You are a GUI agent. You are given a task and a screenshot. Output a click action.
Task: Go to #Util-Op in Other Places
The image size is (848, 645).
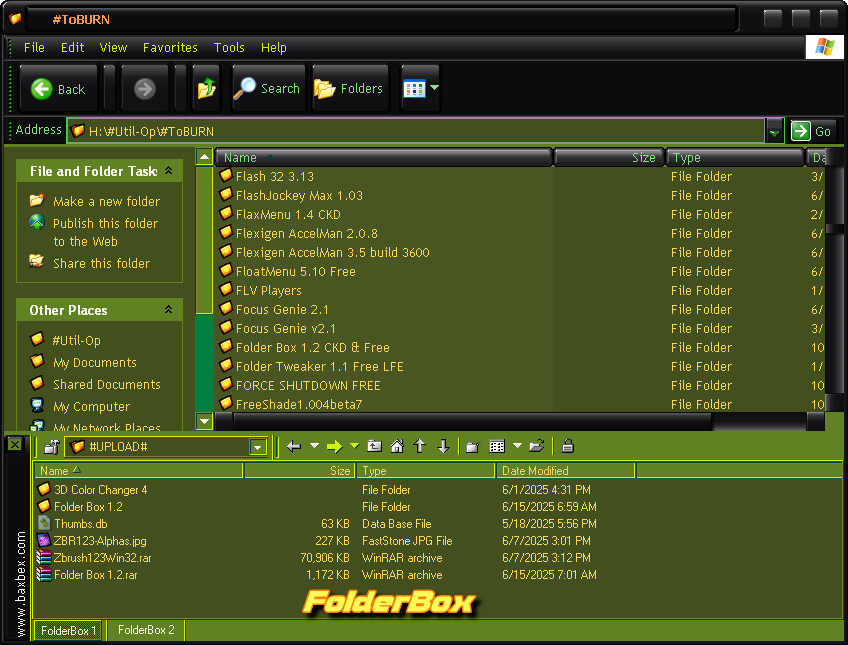(x=76, y=341)
